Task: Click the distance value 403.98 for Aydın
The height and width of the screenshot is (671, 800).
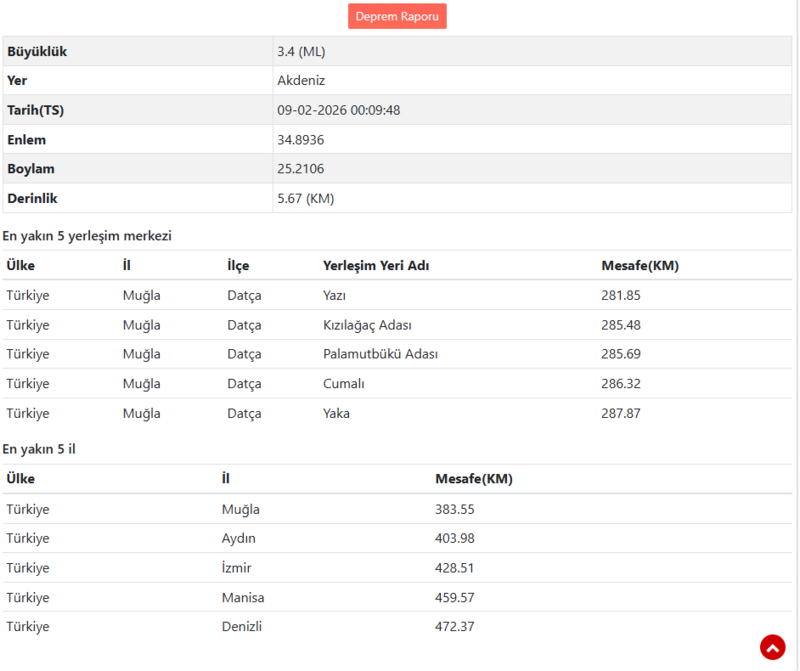Action: [x=455, y=538]
